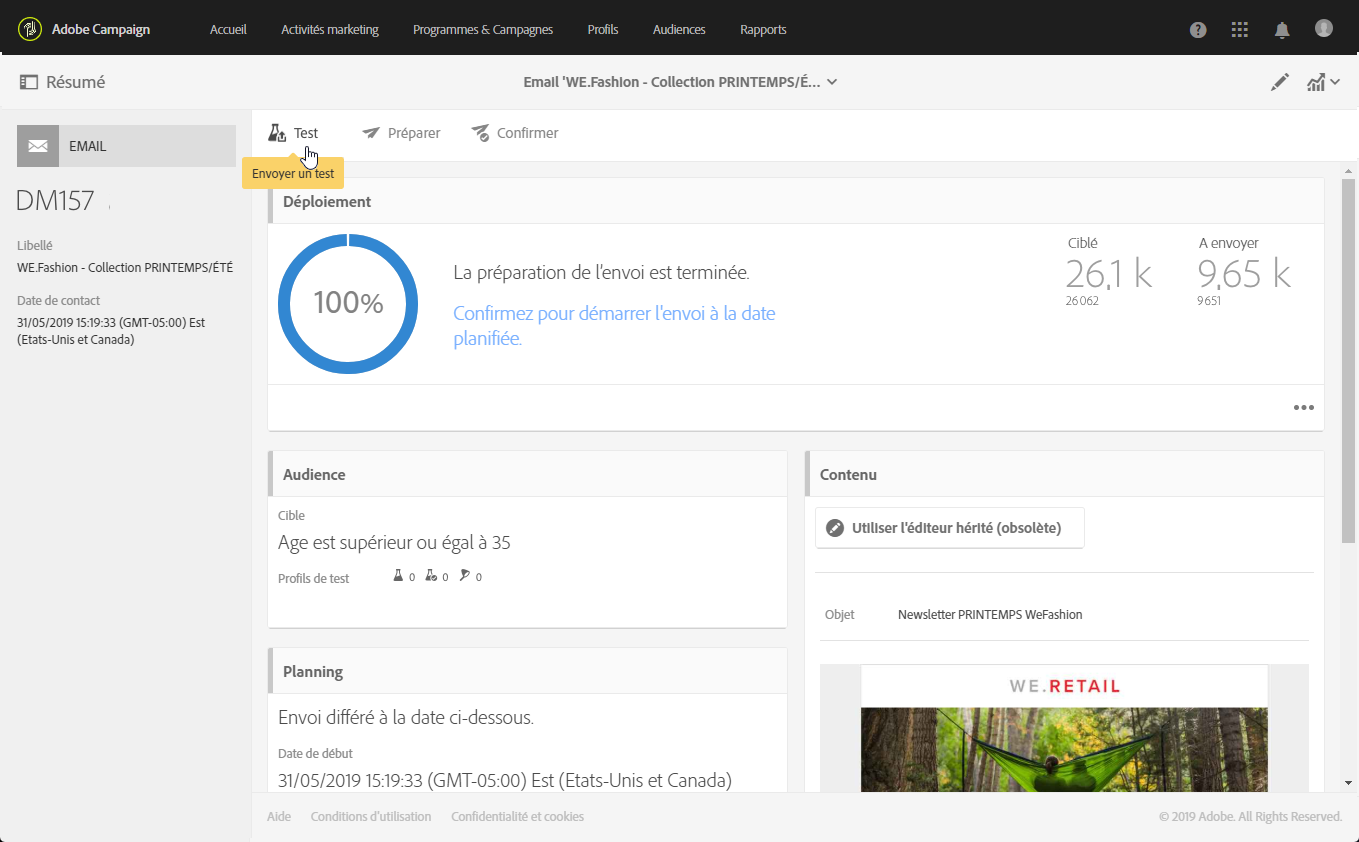Viewport: 1359px width, 842px height.
Task: Toggle the Résumé side panel icon
Action: click(28, 82)
